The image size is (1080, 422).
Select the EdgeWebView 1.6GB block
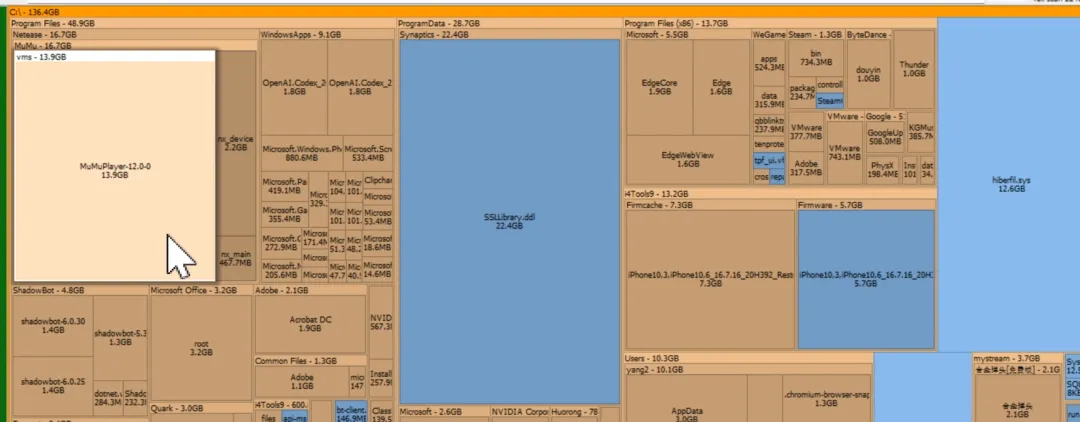pyautogui.click(x=687, y=160)
